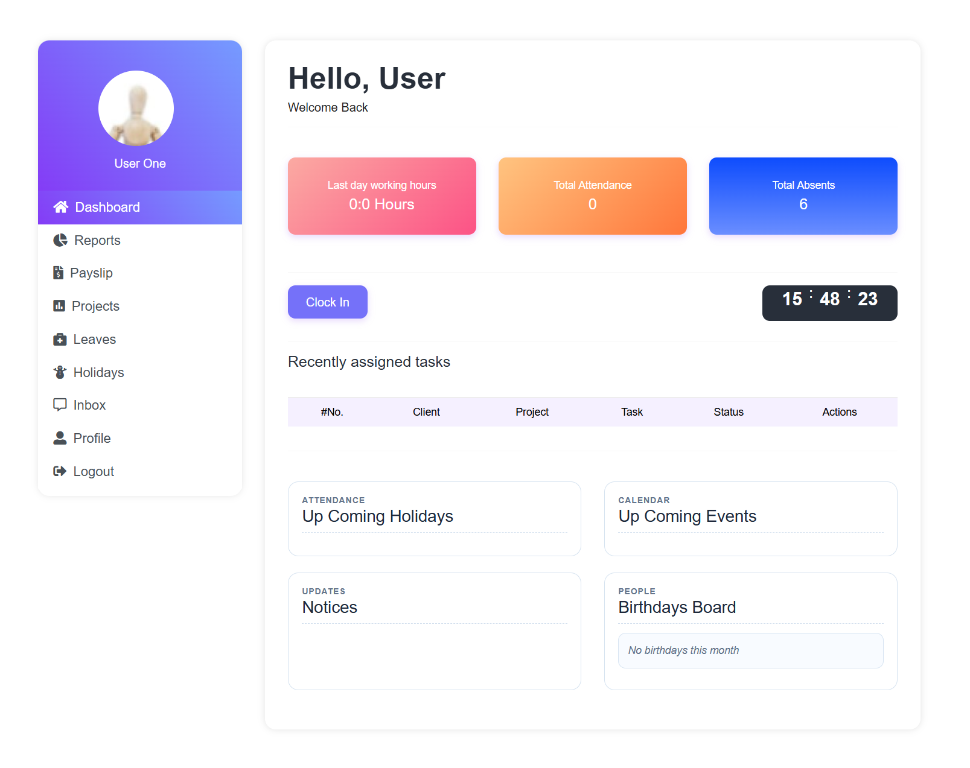Click the Project column header
970x768 pixels.
[532, 412]
